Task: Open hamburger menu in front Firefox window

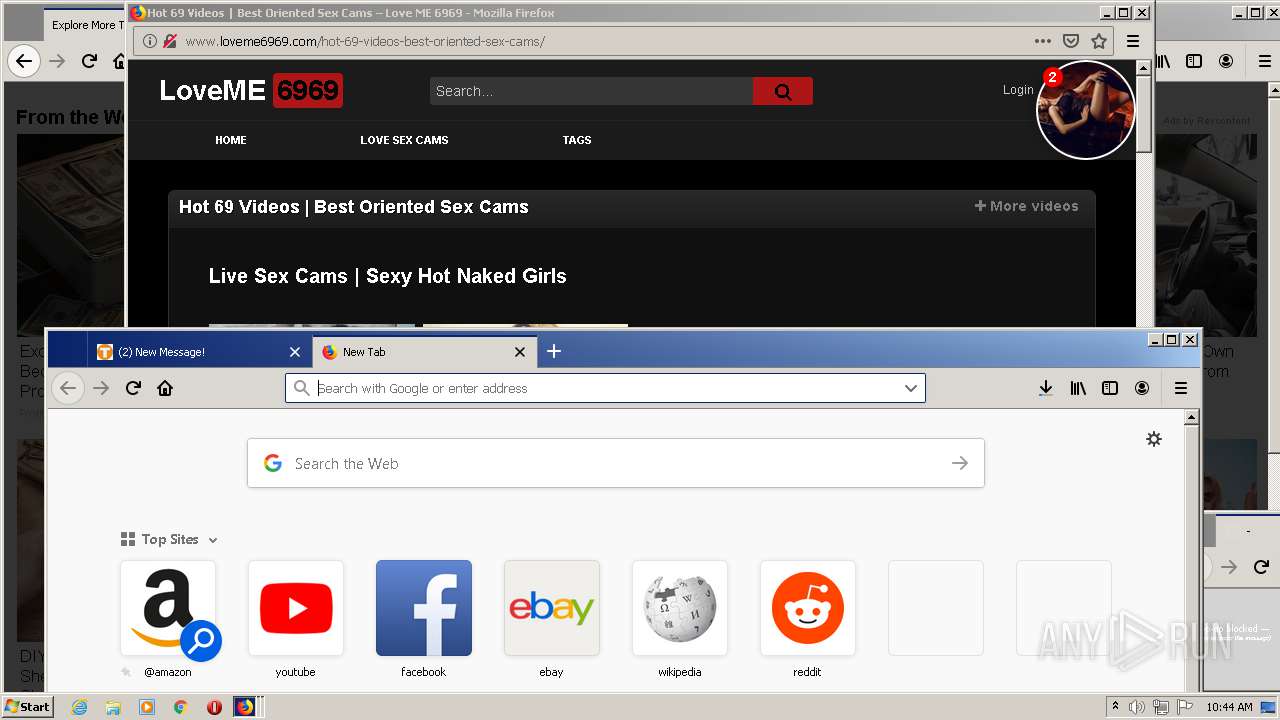Action: pyautogui.click(x=1181, y=388)
